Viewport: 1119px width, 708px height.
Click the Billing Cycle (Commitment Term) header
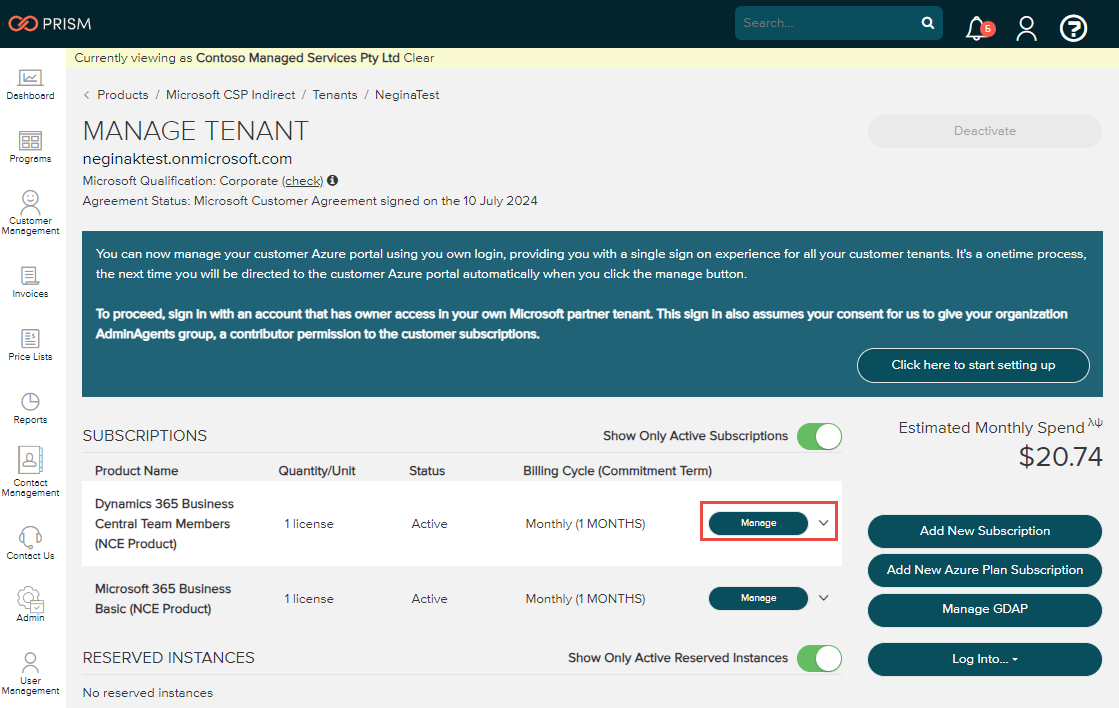click(x=617, y=471)
